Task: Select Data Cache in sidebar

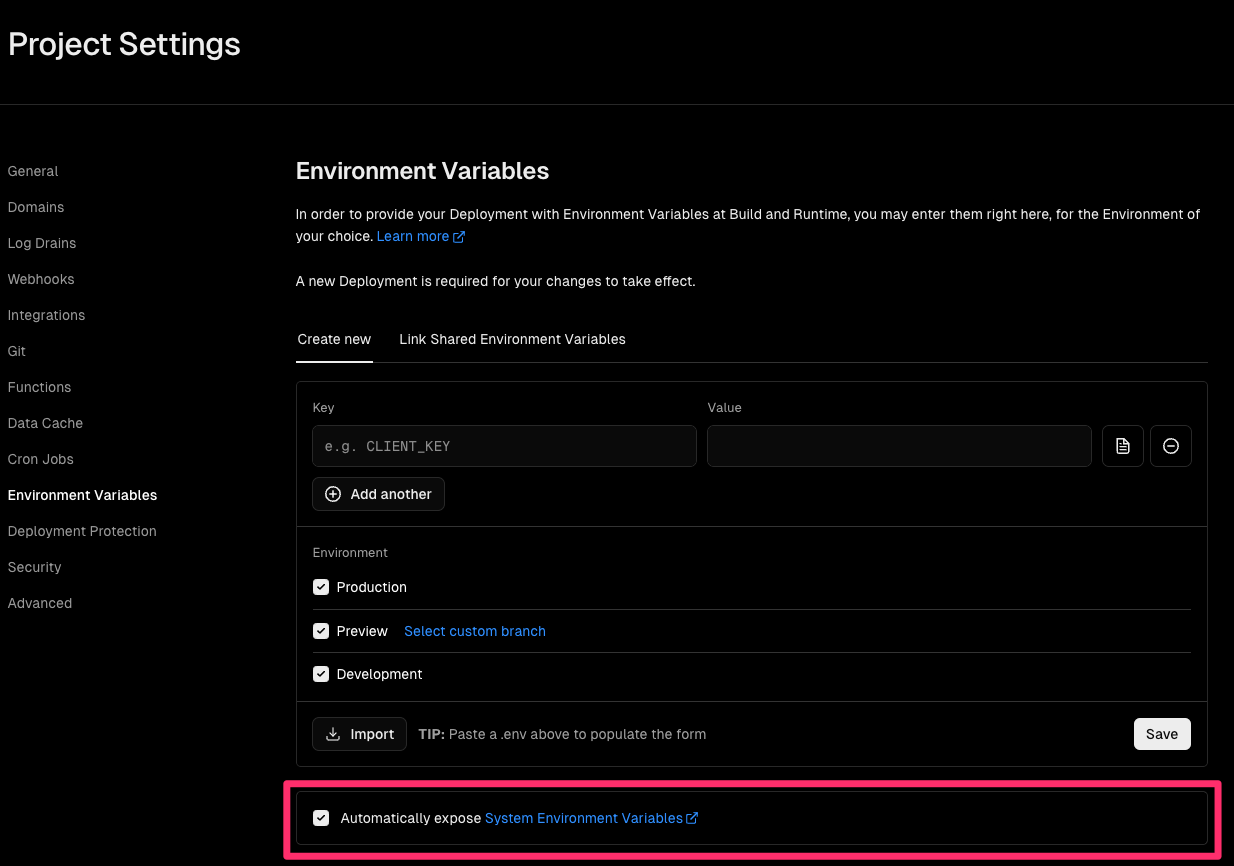Action: [x=45, y=423]
